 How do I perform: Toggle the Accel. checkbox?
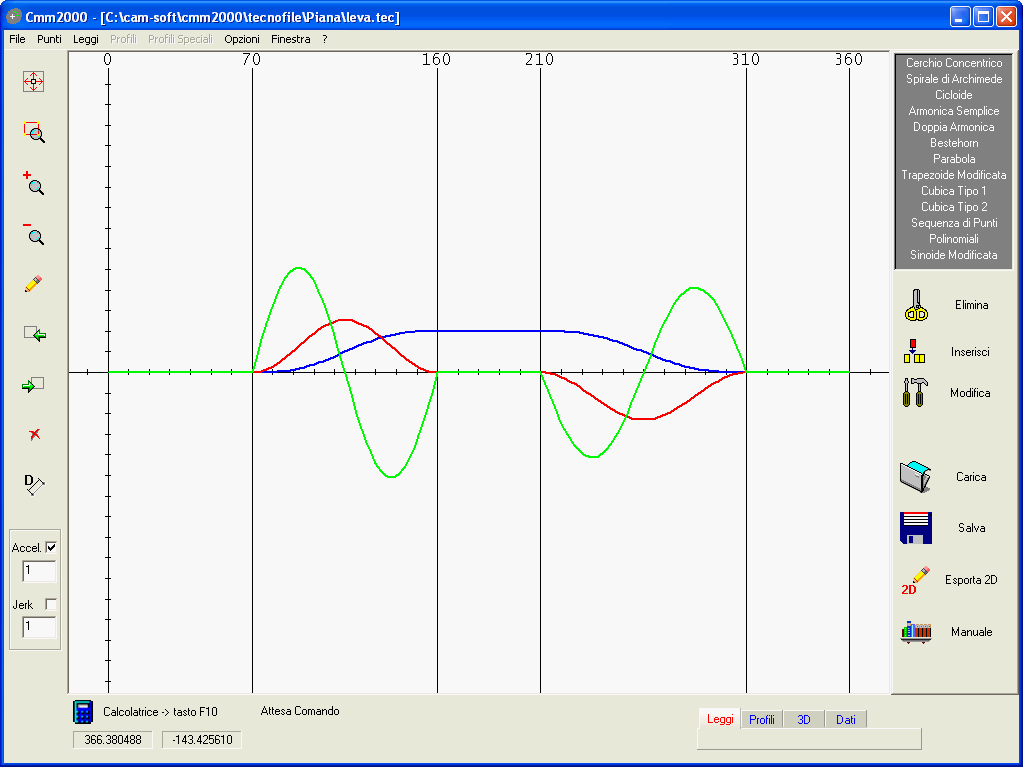point(52,547)
